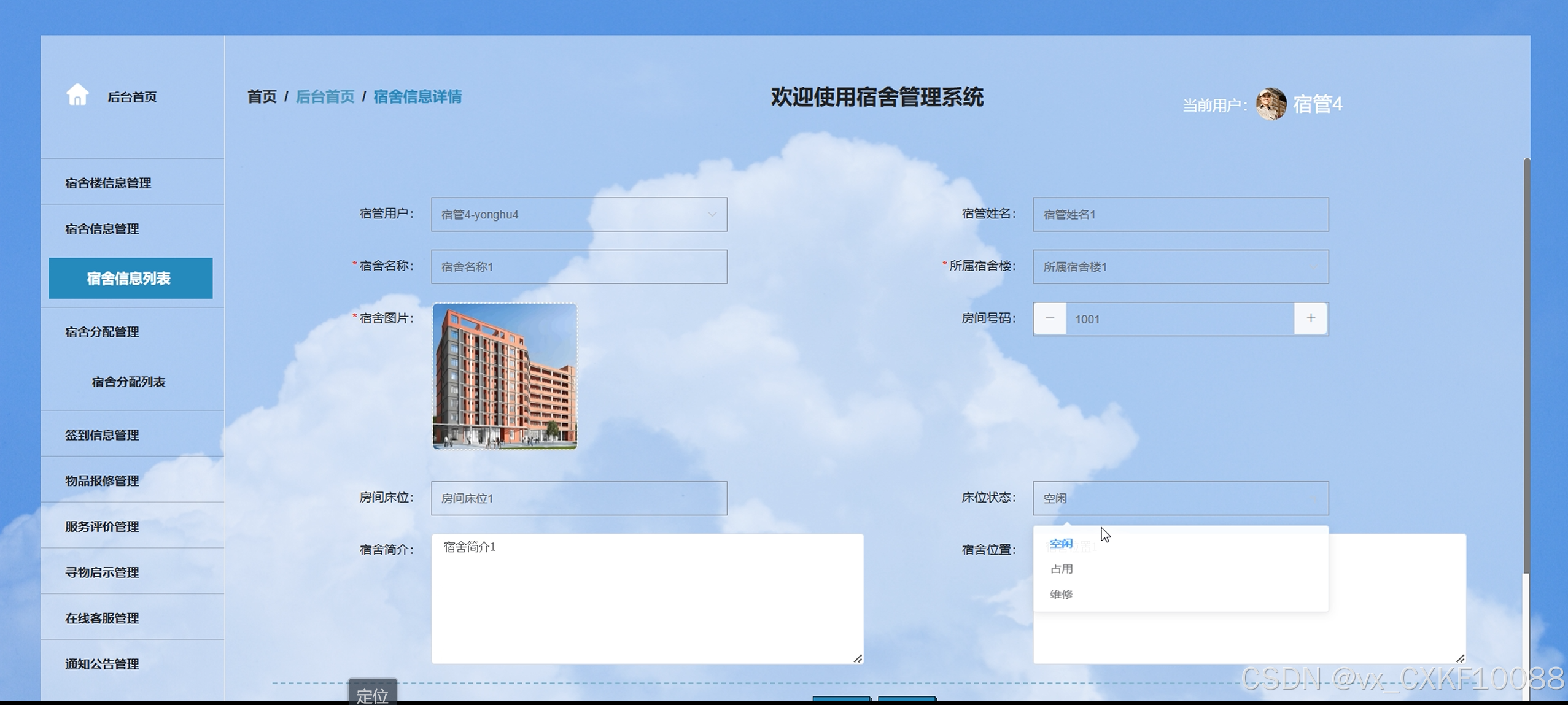Click the home icon beside 后台首页

[x=77, y=95]
